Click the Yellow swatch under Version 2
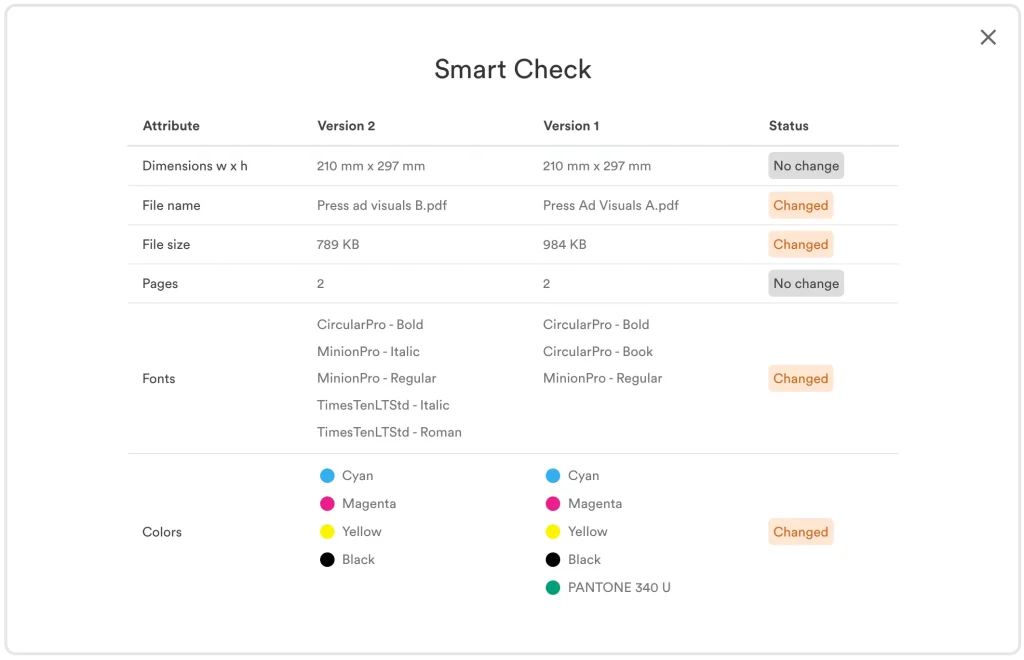This screenshot has height=660, width=1024. pyautogui.click(x=327, y=532)
